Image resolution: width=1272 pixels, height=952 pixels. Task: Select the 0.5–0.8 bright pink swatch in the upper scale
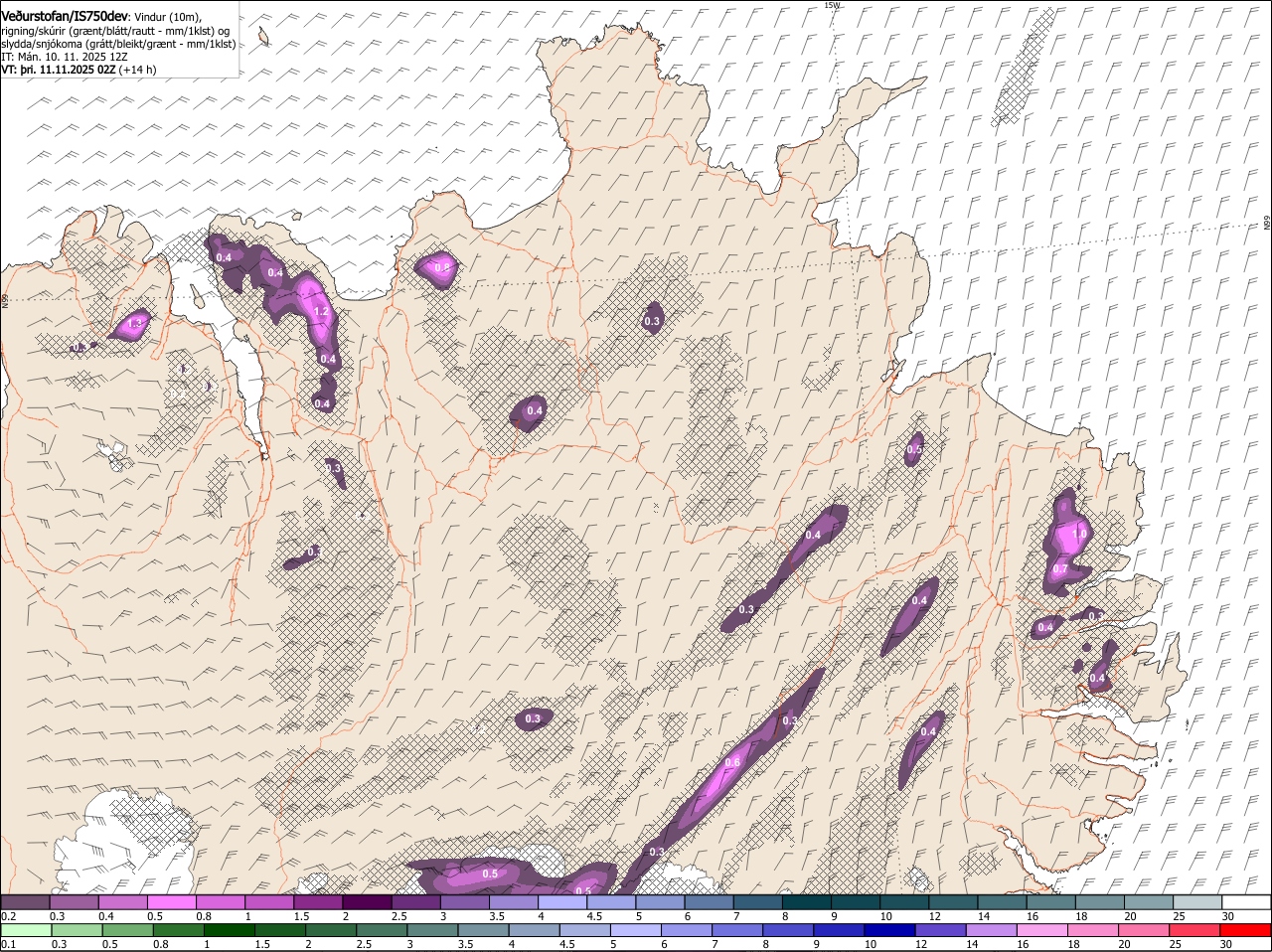click(172, 902)
